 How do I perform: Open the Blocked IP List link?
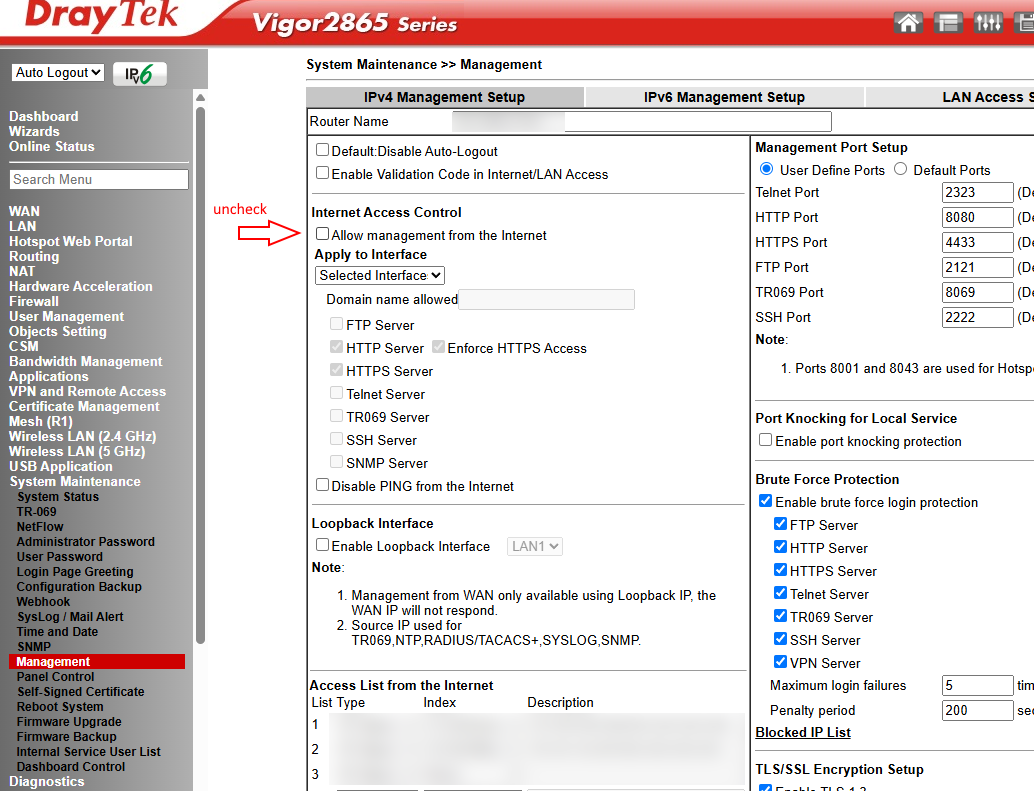[802, 732]
